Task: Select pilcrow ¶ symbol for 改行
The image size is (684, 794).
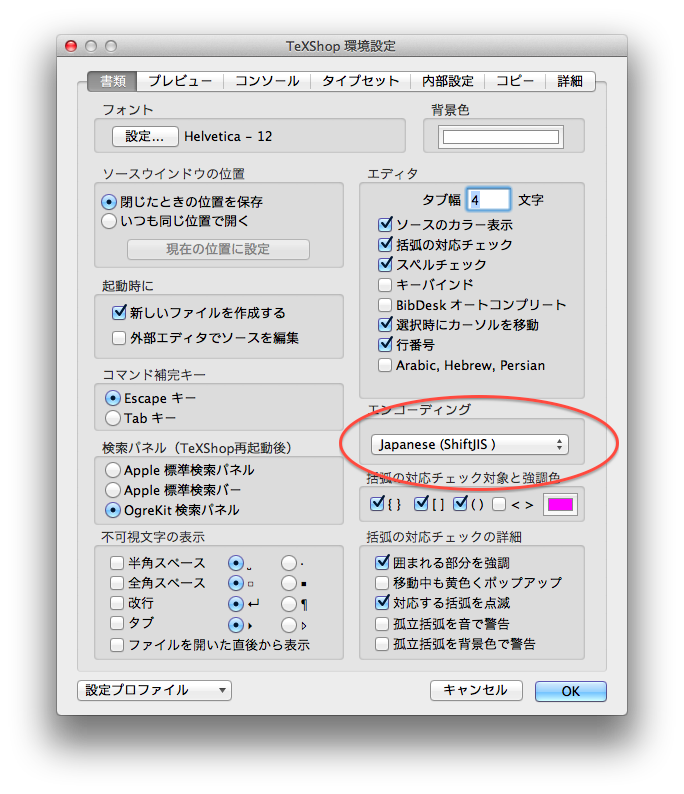Action: 289,604
